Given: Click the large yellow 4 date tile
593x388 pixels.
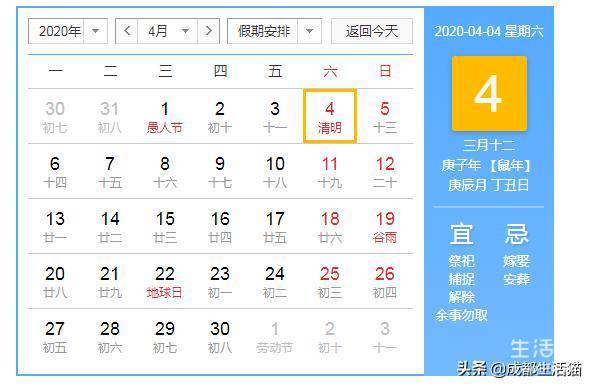Looking at the screenshot, I should point(489,93).
